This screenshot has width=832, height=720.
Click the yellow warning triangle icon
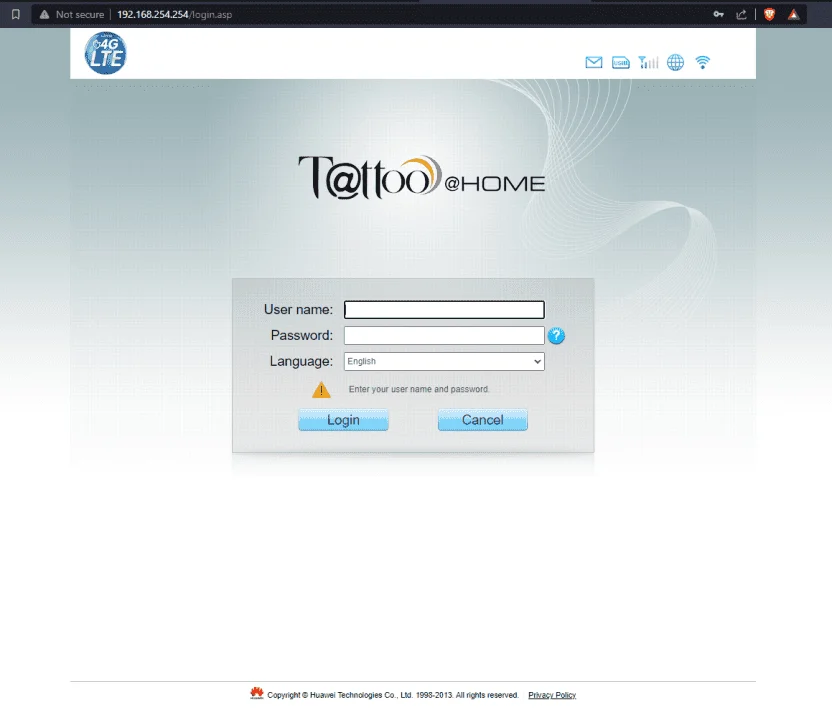click(321, 390)
